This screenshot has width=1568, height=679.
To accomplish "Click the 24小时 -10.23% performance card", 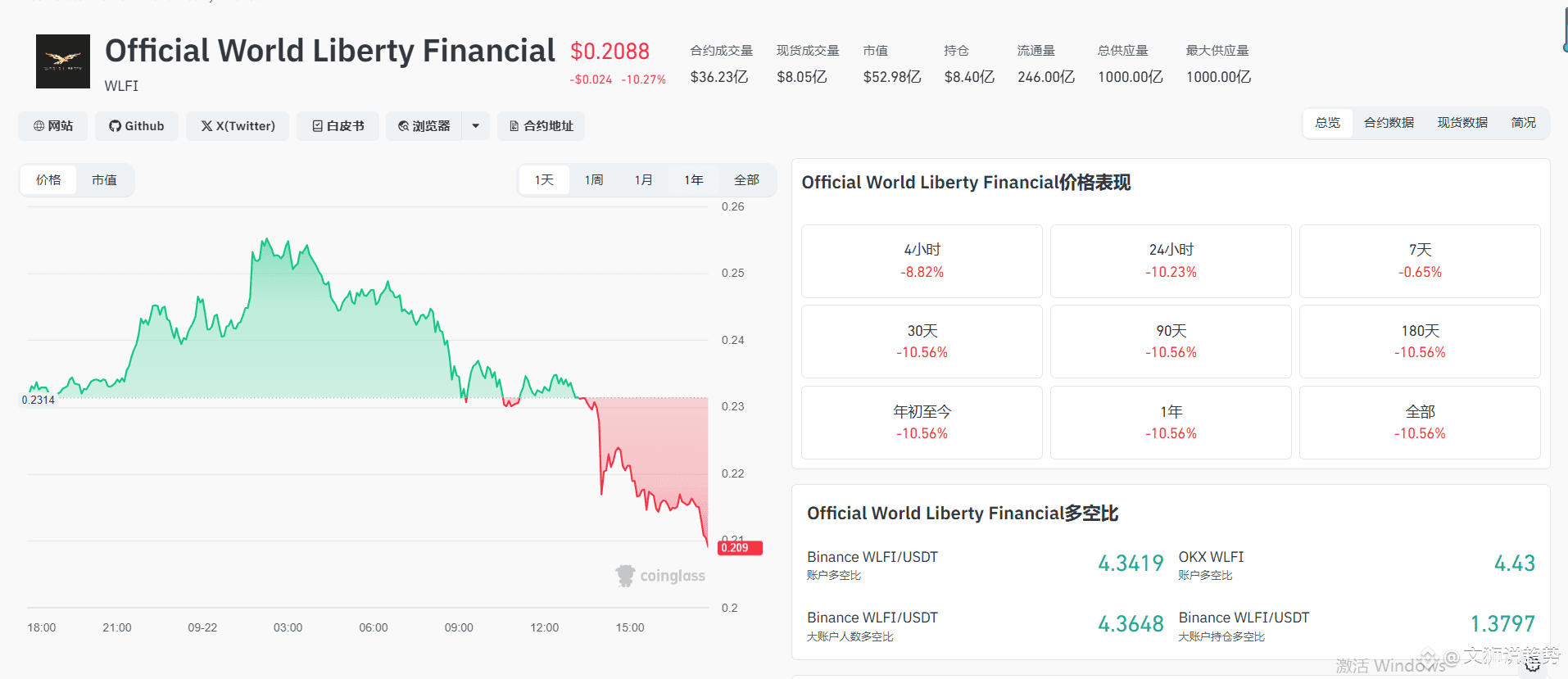I will pyautogui.click(x=1170, y=260).
